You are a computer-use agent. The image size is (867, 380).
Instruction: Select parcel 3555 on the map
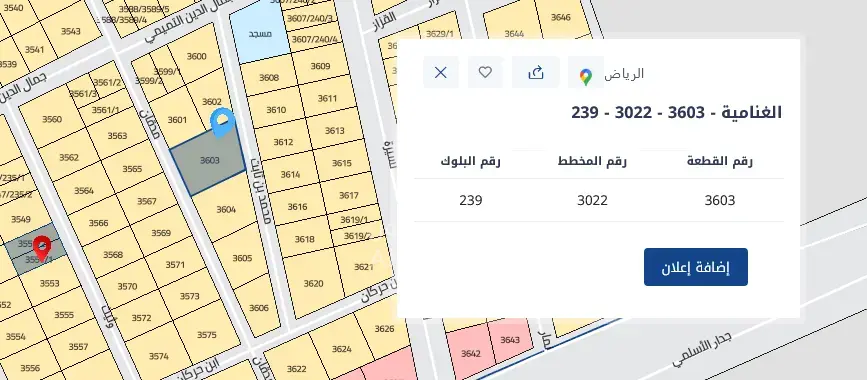pyautogui.click(x=64, y=315)
